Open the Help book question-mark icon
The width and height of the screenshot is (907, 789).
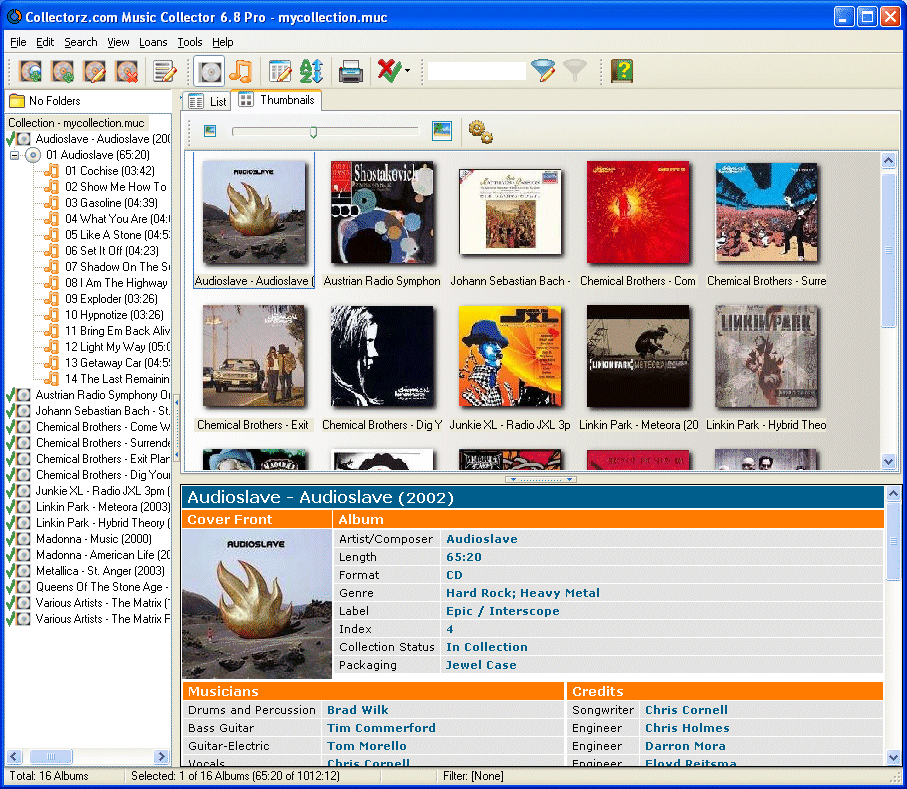(x=622, y=71)
